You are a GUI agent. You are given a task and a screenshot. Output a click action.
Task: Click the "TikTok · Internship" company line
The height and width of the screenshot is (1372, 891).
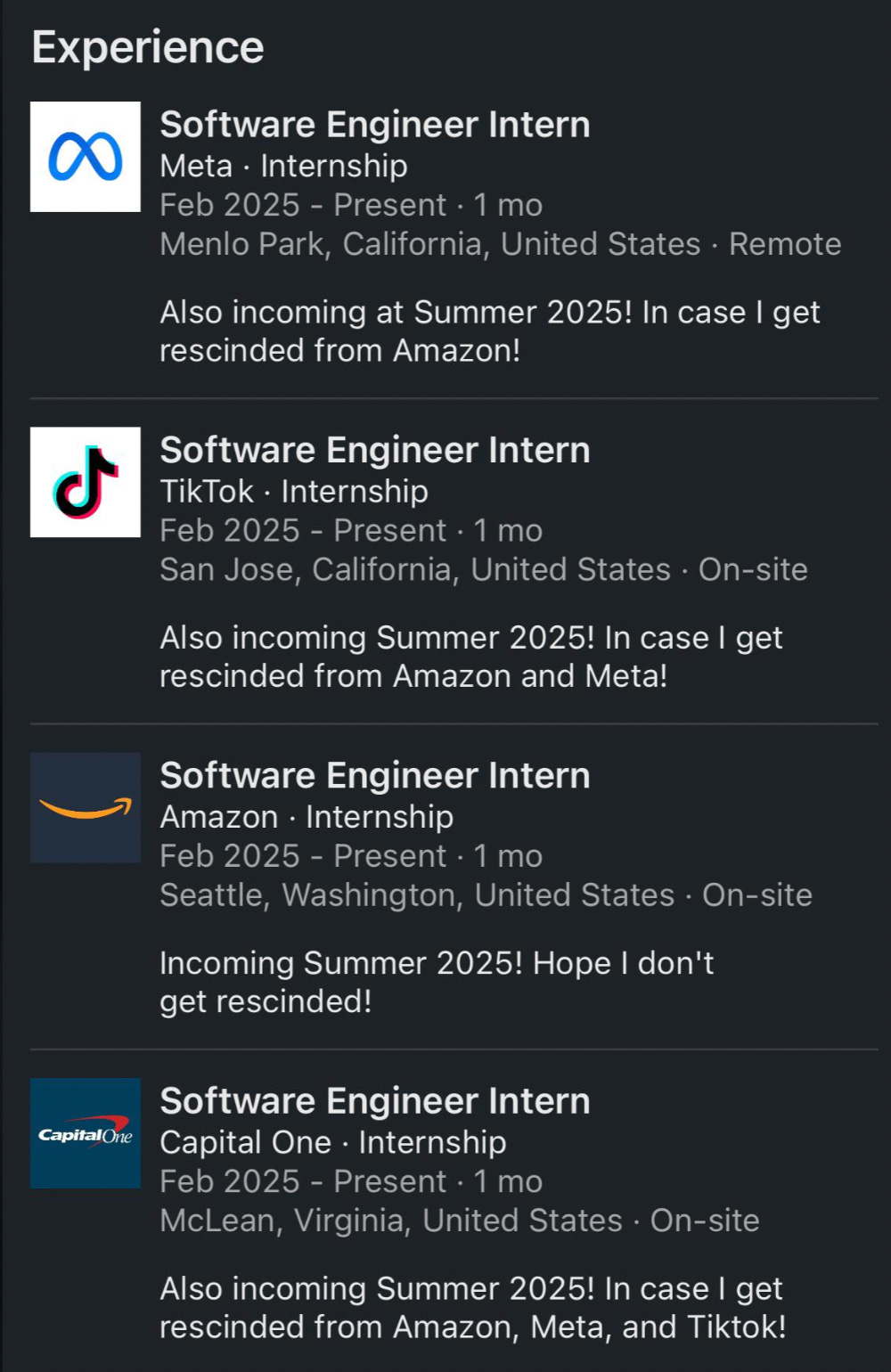point(294,491)
